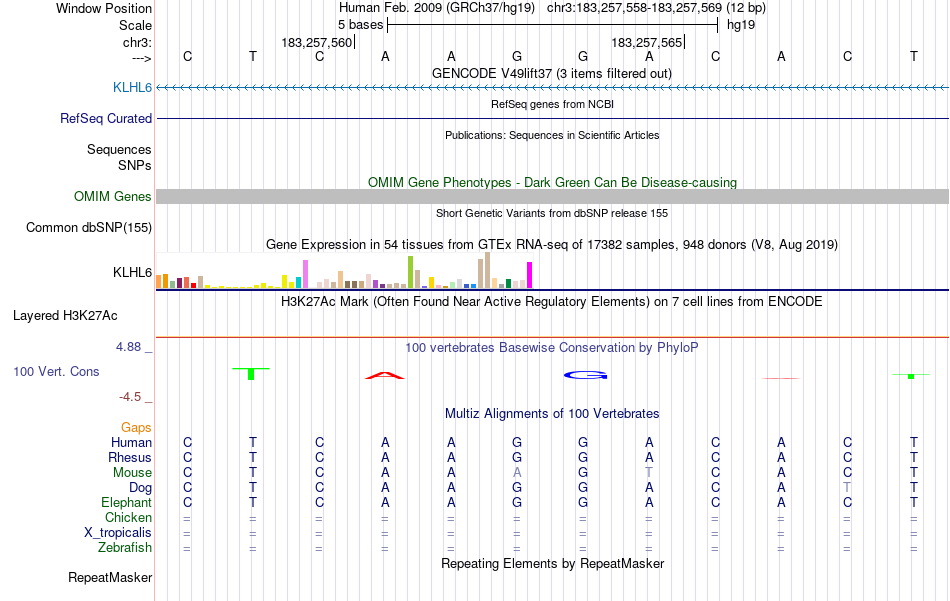Click the chr3:183,257,558-183,257,569 window position text
Screen dimensions: 950x601
656,8
